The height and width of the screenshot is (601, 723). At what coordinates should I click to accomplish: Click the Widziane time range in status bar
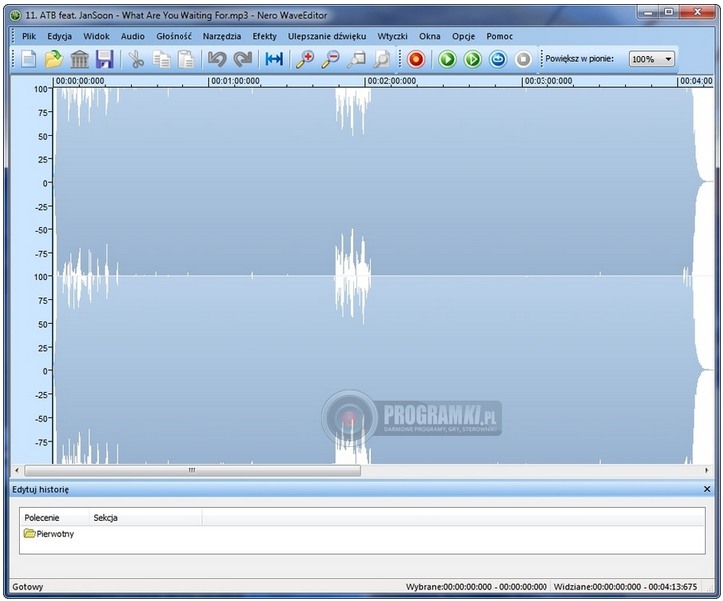coord(625,587)
